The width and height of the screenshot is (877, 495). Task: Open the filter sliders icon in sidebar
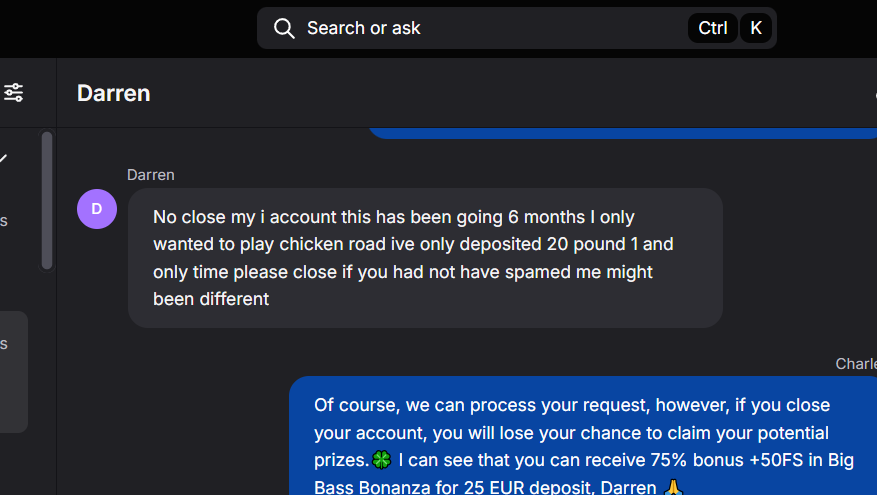(x=14, y=93)
